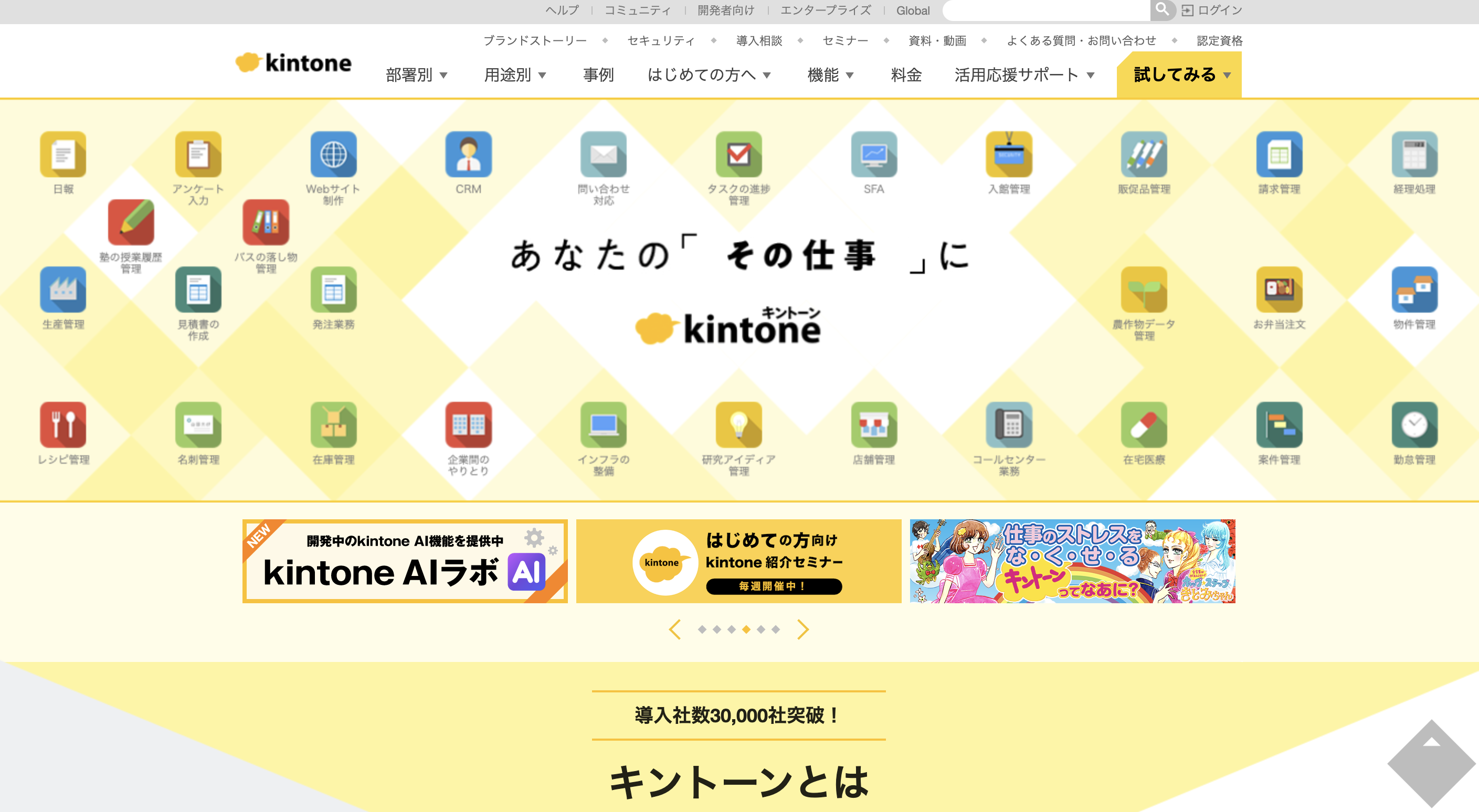Select the 在庫管理 inventory icon
Screen dimensions: 1479x812
click(x=334, y=425)
